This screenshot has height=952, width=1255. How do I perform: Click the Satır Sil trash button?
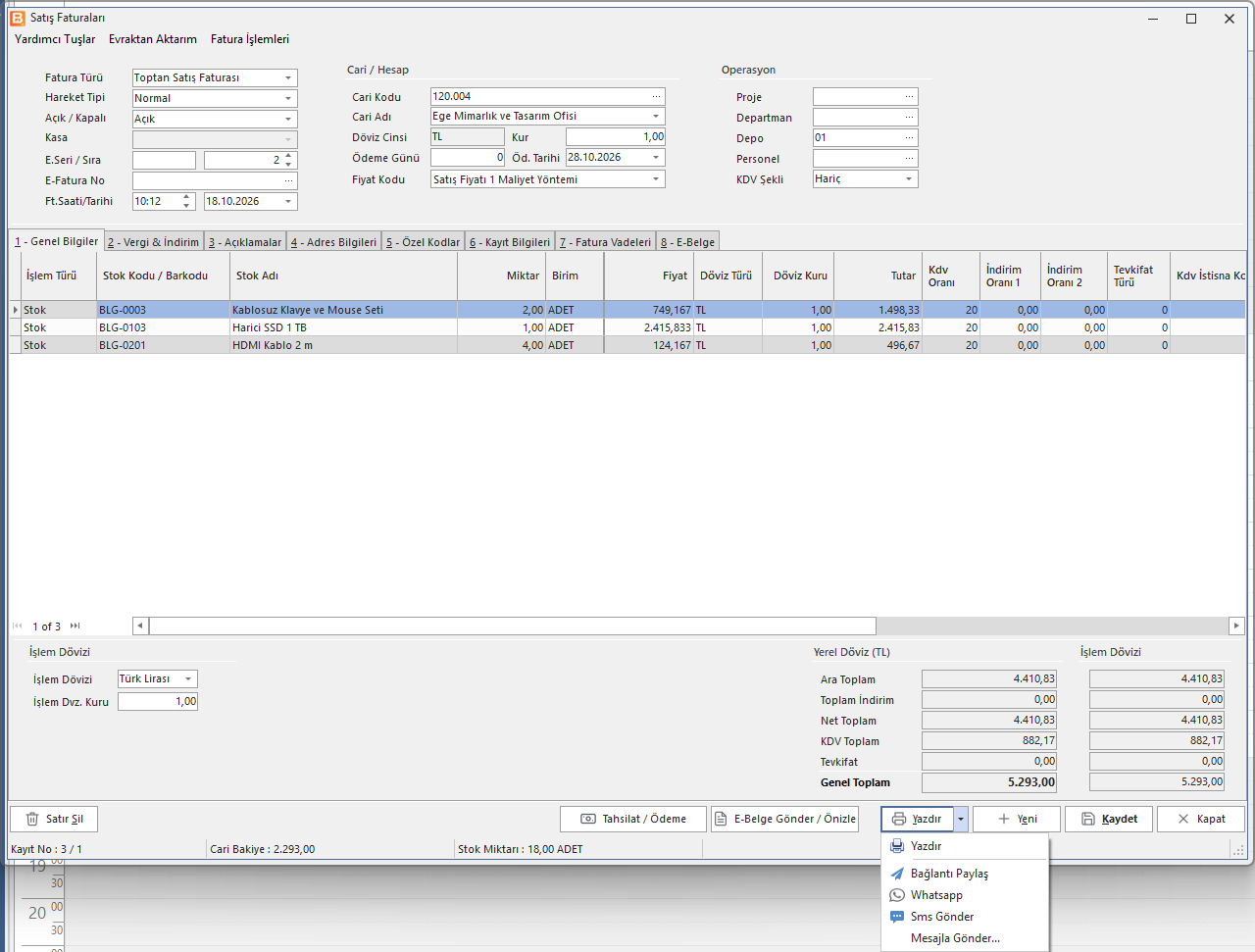tap(54, 819)
